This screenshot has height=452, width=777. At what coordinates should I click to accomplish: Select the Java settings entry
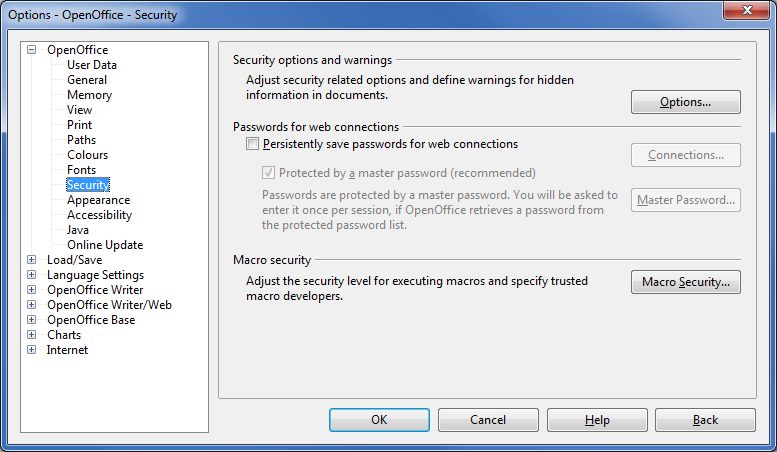click(78, 230)
